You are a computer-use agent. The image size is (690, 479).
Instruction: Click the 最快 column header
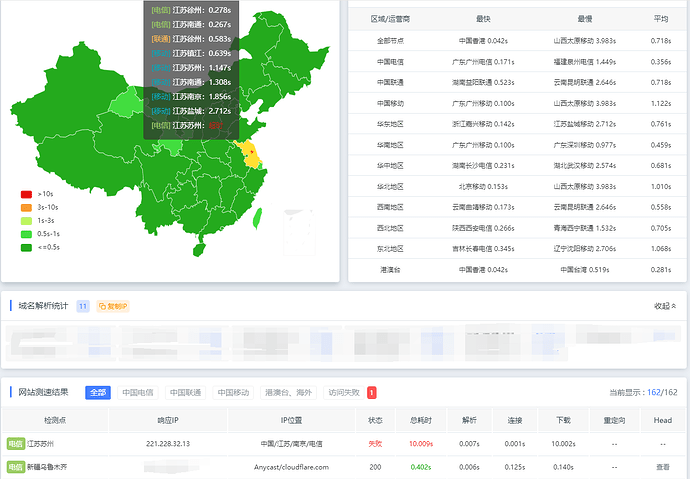click(483, 19)
